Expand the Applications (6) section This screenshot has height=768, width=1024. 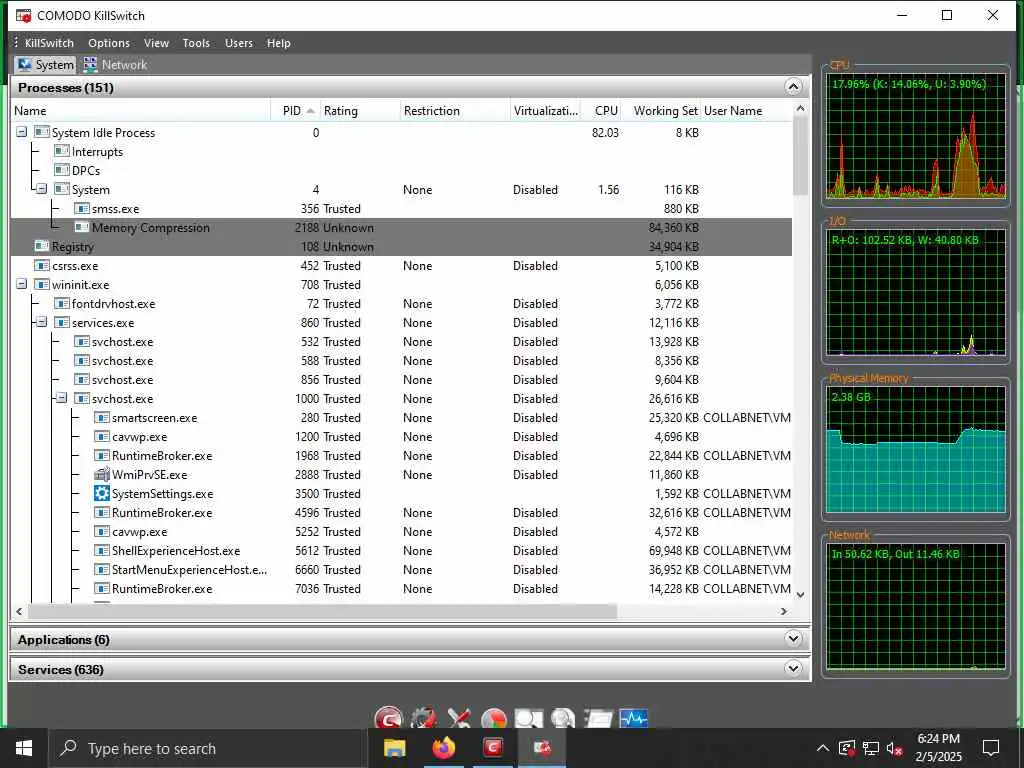[x=793, y=639]
